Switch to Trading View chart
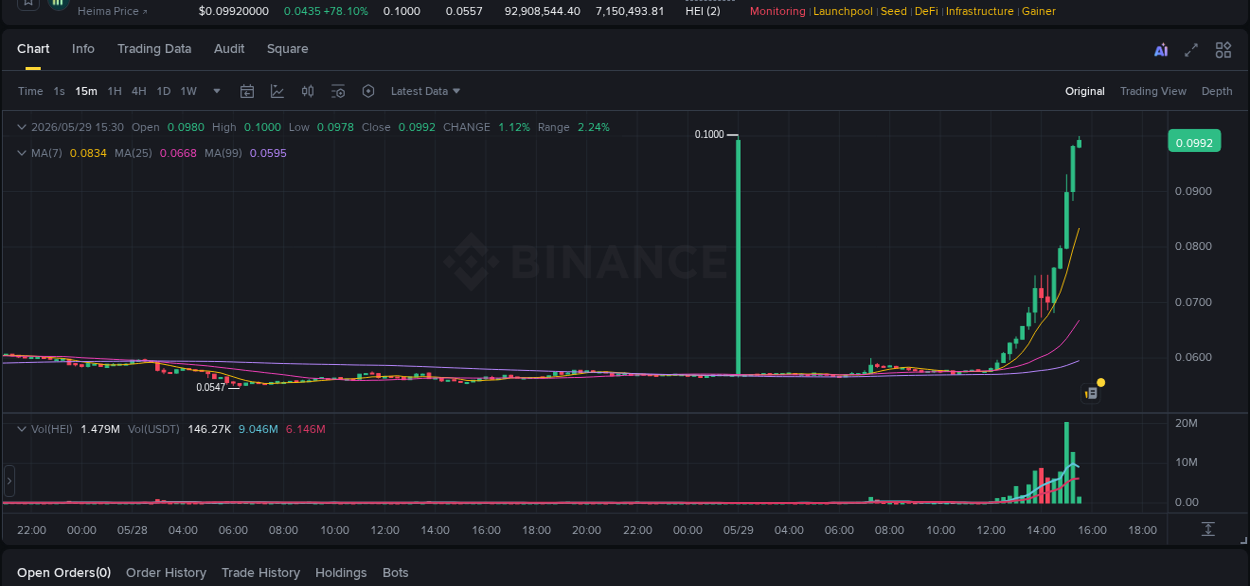The height and width of the screenshot is (586, 1250). click(1153, 91)
